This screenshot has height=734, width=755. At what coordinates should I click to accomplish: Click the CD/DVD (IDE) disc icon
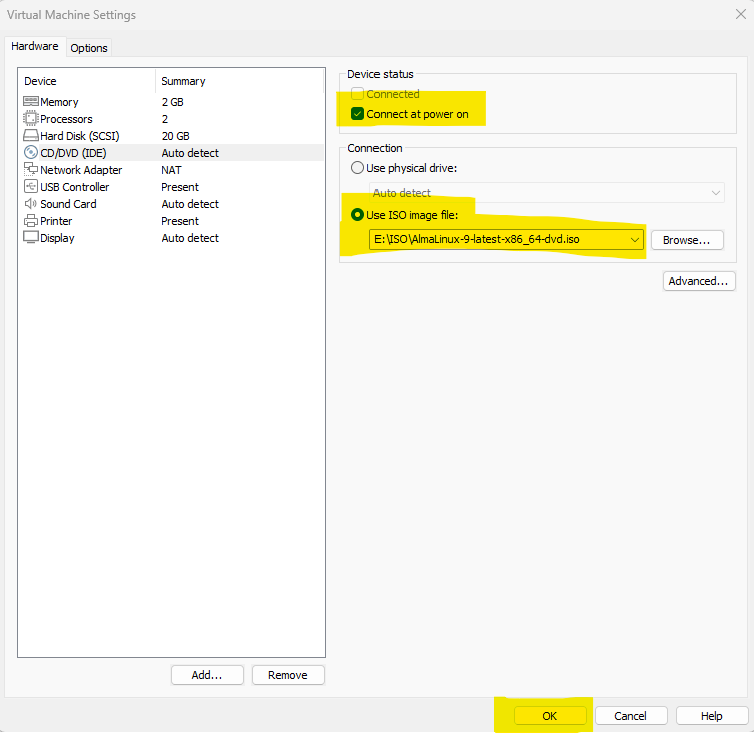point(31,153)
